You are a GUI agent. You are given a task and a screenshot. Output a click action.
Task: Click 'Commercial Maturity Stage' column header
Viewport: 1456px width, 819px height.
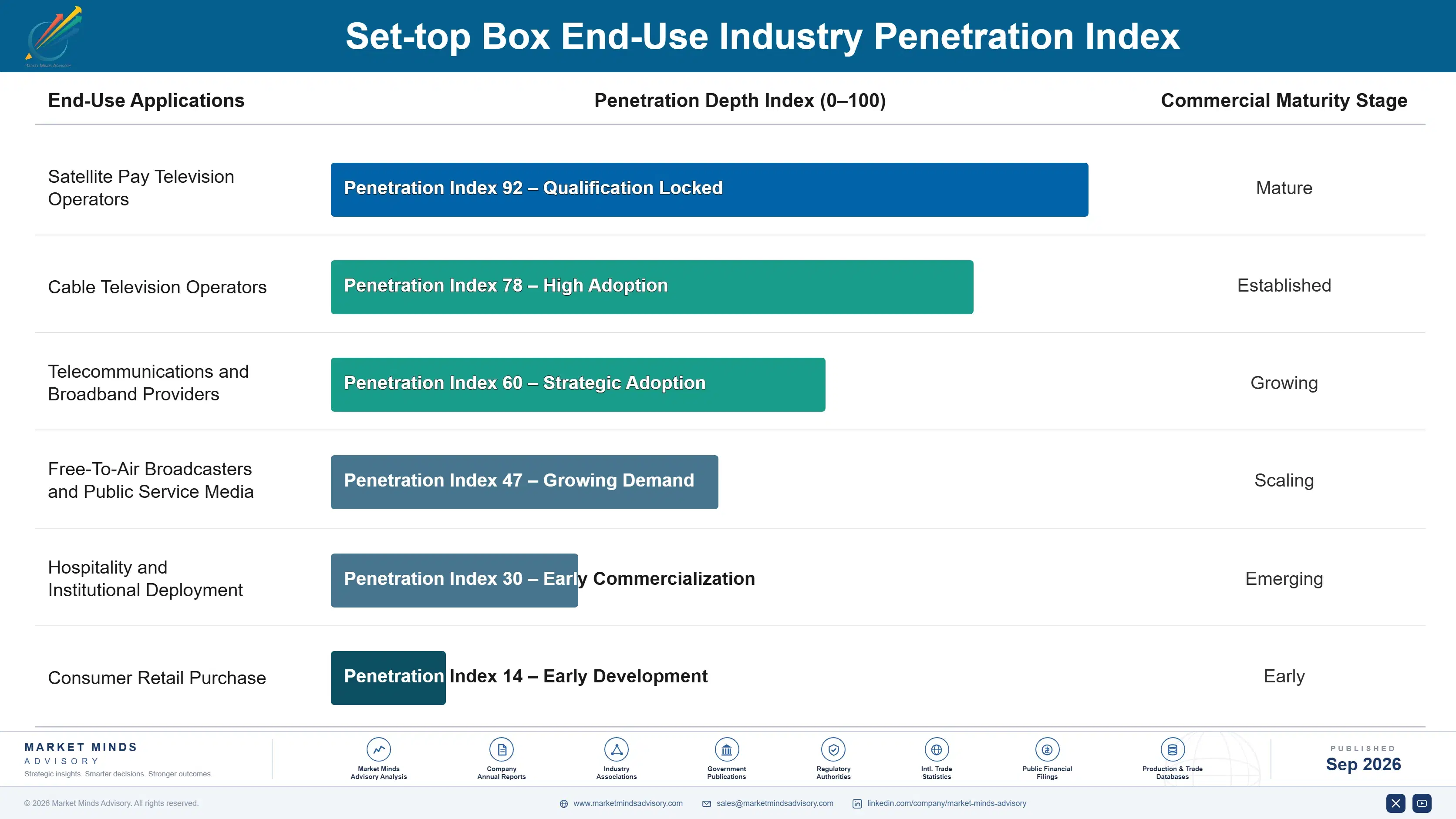pos(1284,101)
